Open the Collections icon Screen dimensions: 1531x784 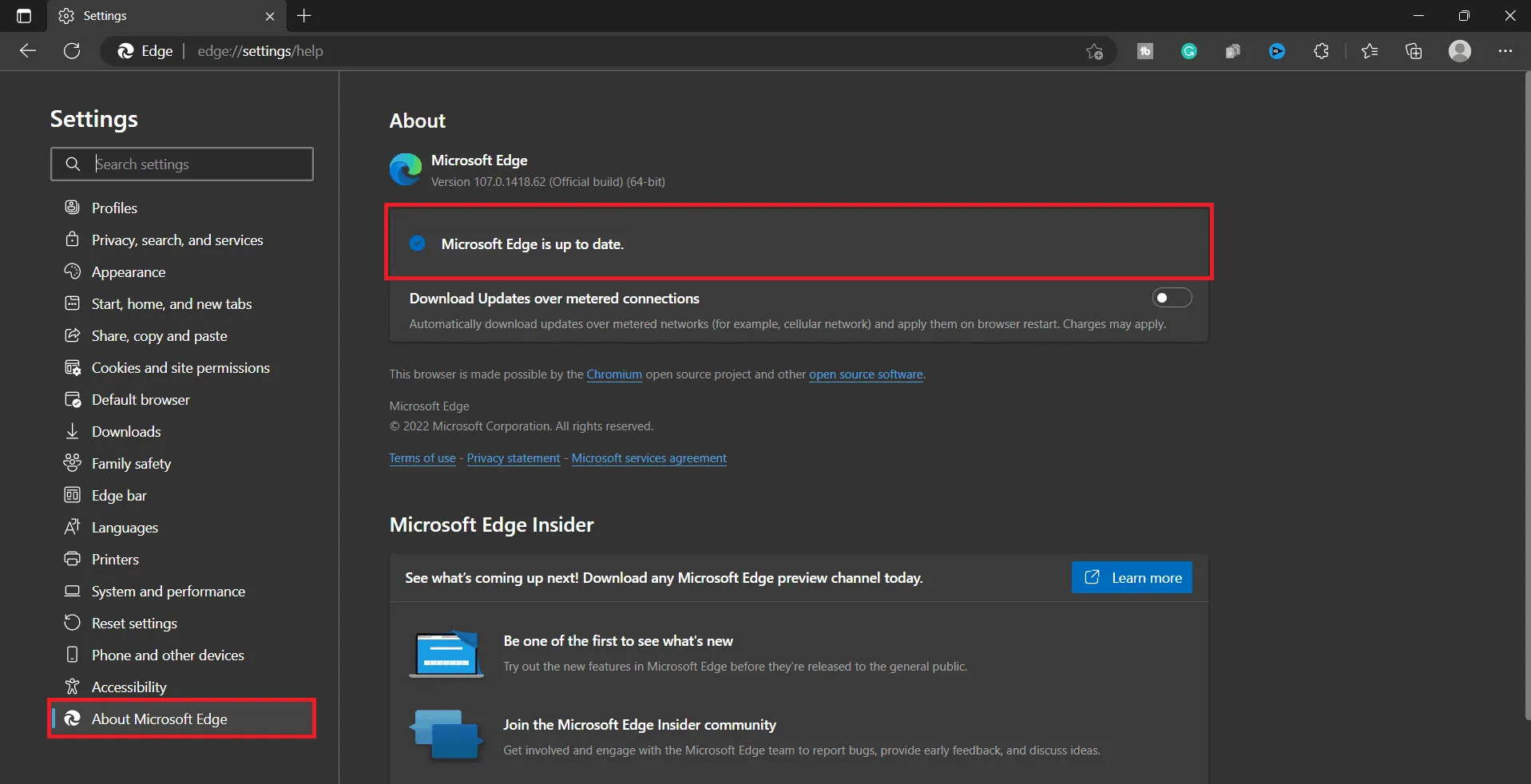pos(1414,51)
